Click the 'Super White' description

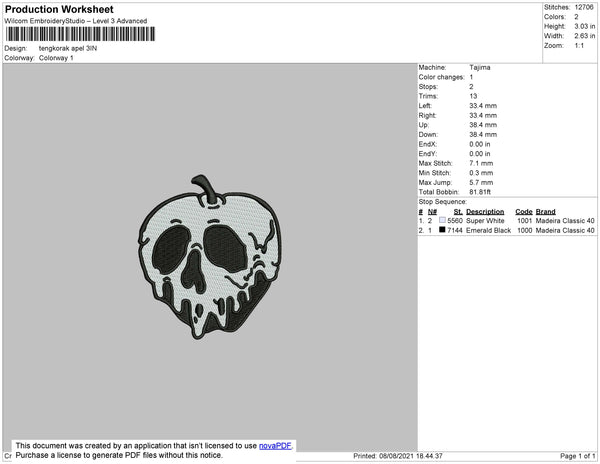point(485,221)
